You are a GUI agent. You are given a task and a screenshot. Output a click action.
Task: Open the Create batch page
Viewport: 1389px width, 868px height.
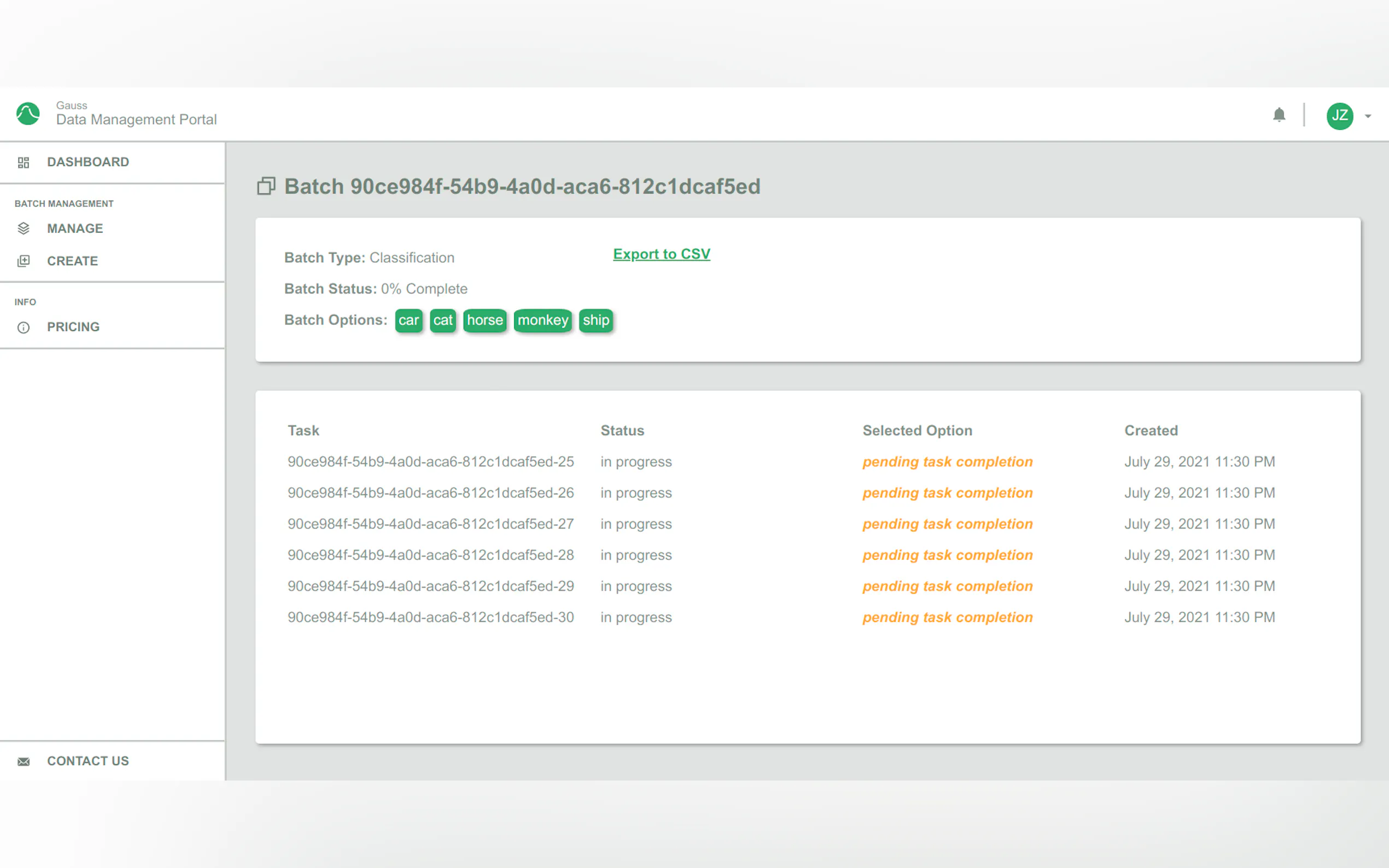coord(72,261)
